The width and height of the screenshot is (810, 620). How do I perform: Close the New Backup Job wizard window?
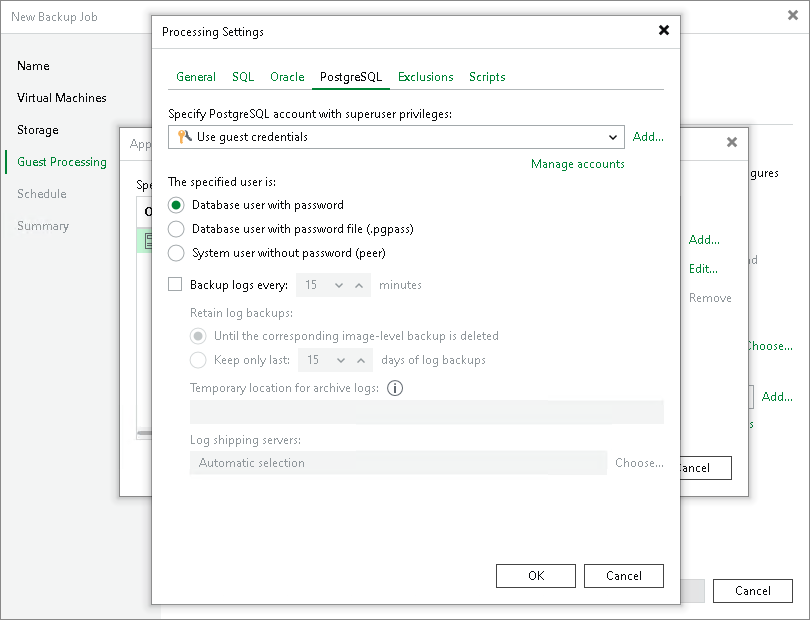point(792,16)
